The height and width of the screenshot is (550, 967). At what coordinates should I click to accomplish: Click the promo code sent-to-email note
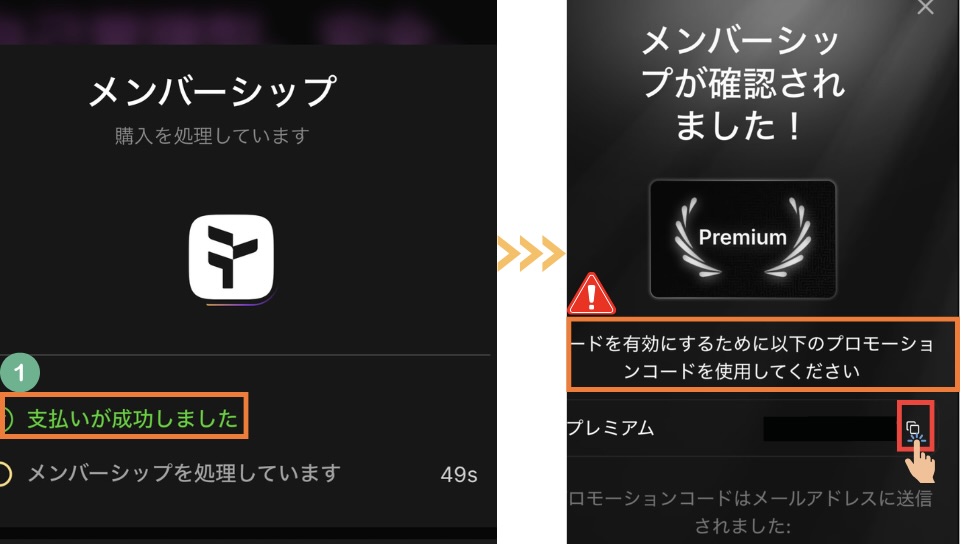pos(750,512)
